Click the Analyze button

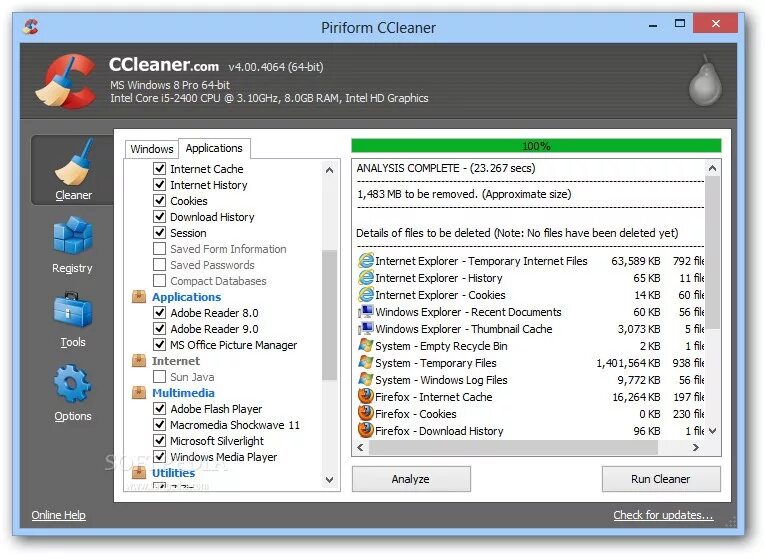coord(411,479)
